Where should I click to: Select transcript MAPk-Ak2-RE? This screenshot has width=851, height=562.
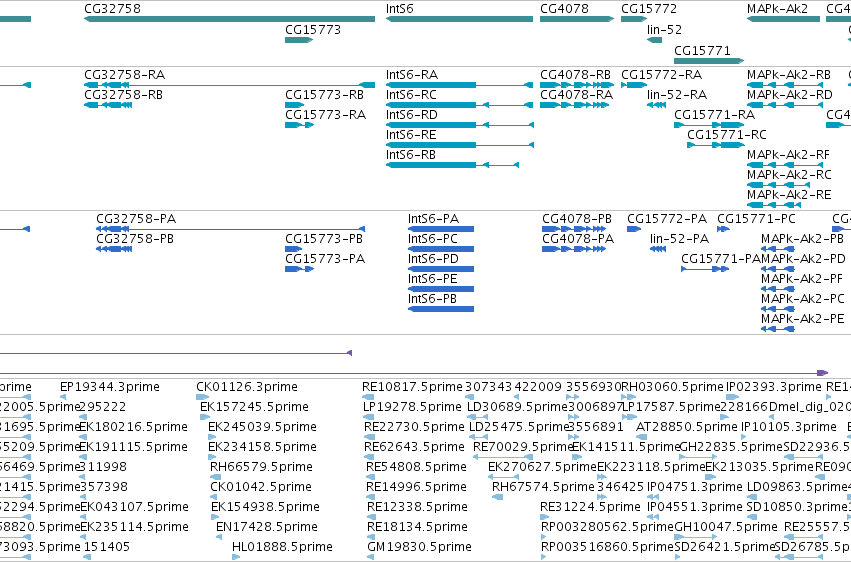(x=774, y=205)
